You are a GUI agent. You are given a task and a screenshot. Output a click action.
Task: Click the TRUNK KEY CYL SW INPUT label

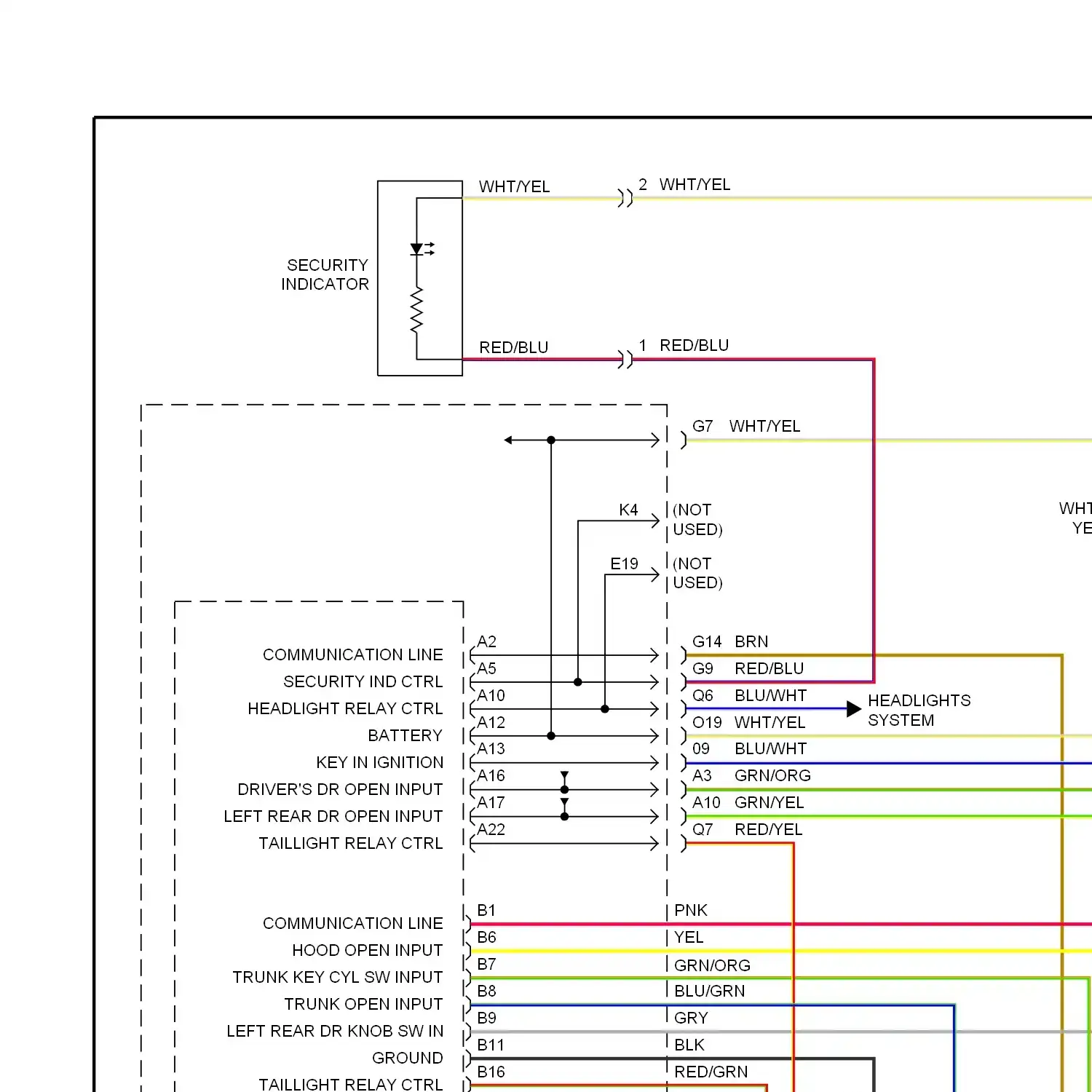coord(337,977)
